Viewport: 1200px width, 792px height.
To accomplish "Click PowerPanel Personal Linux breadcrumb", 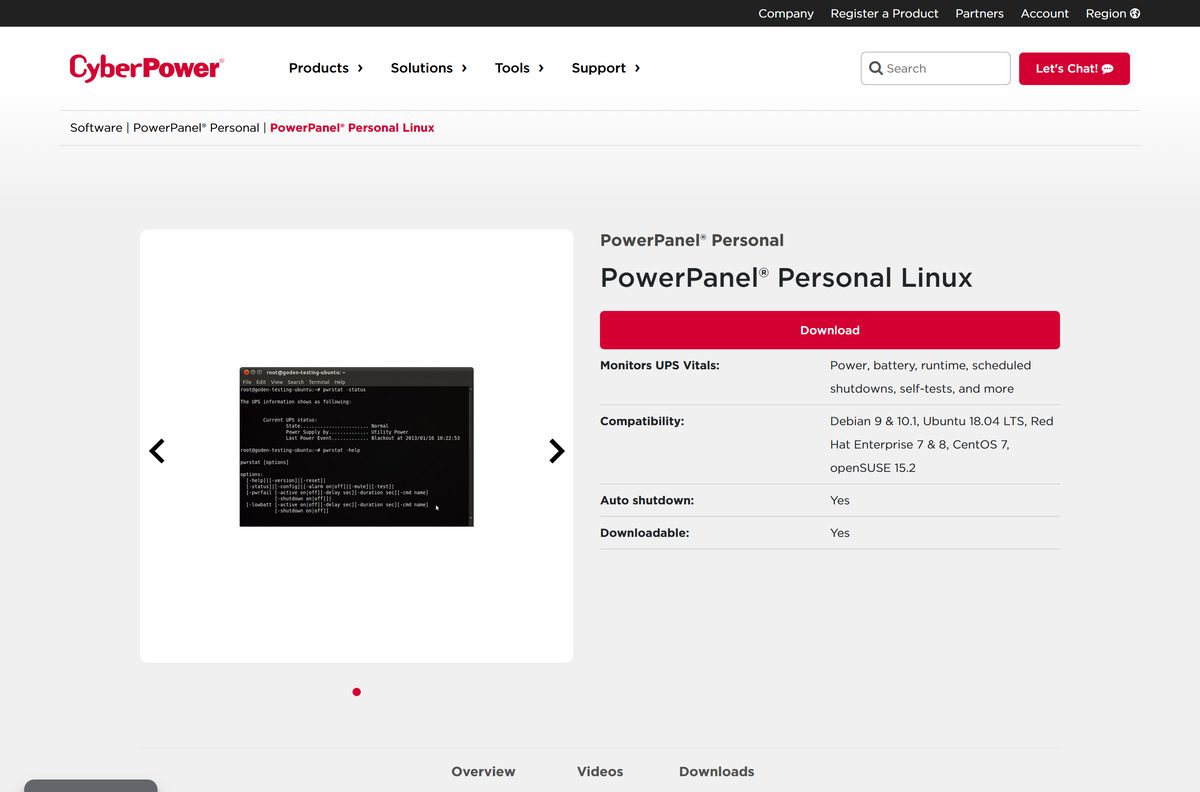I will (352, 128).
